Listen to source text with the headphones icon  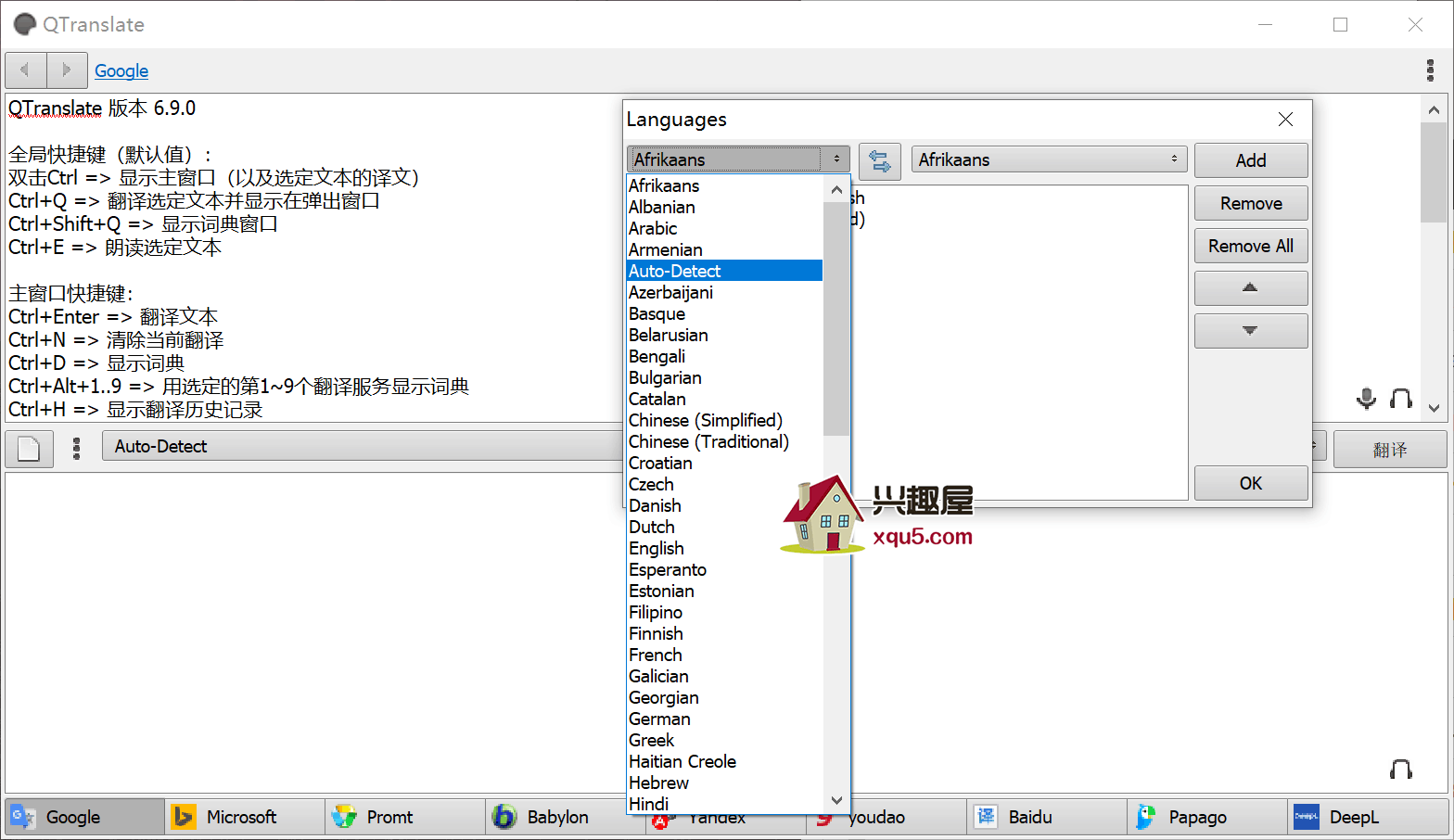(1401, 399)
